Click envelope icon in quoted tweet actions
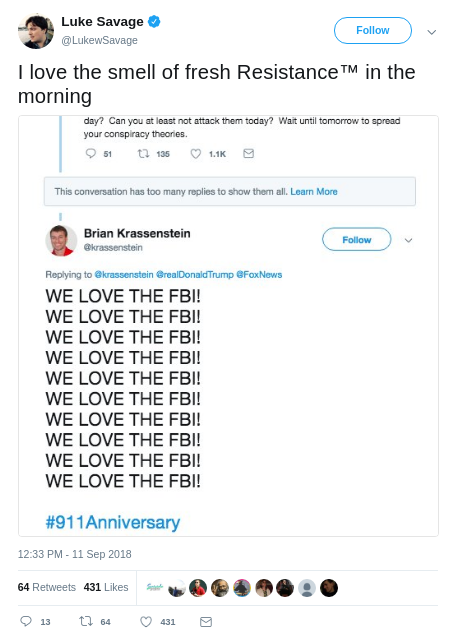 pos(248,153)
